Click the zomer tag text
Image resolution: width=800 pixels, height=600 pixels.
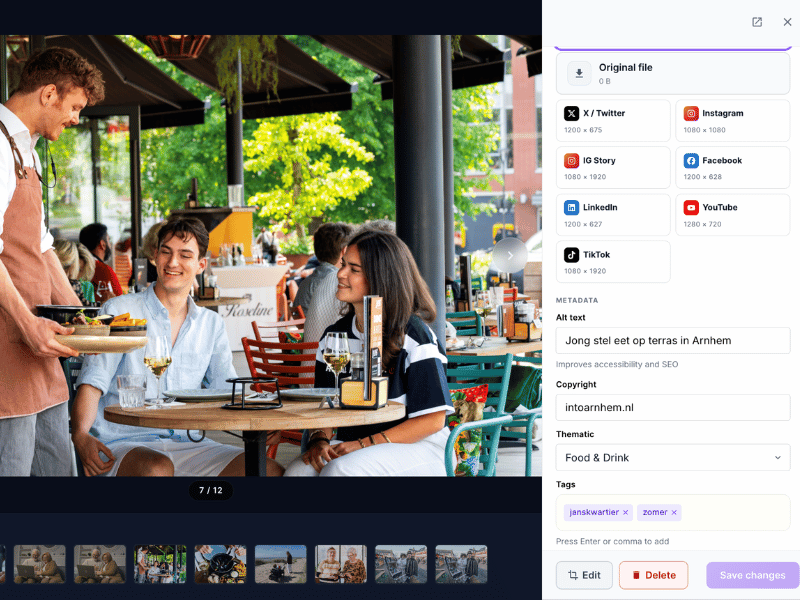click(655, 512)
